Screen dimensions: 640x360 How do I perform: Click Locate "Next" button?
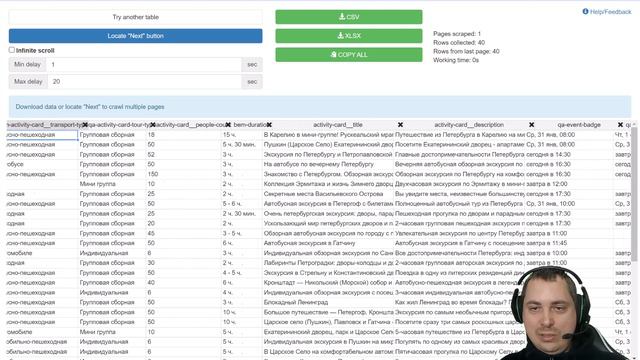(x=136, y=36)
